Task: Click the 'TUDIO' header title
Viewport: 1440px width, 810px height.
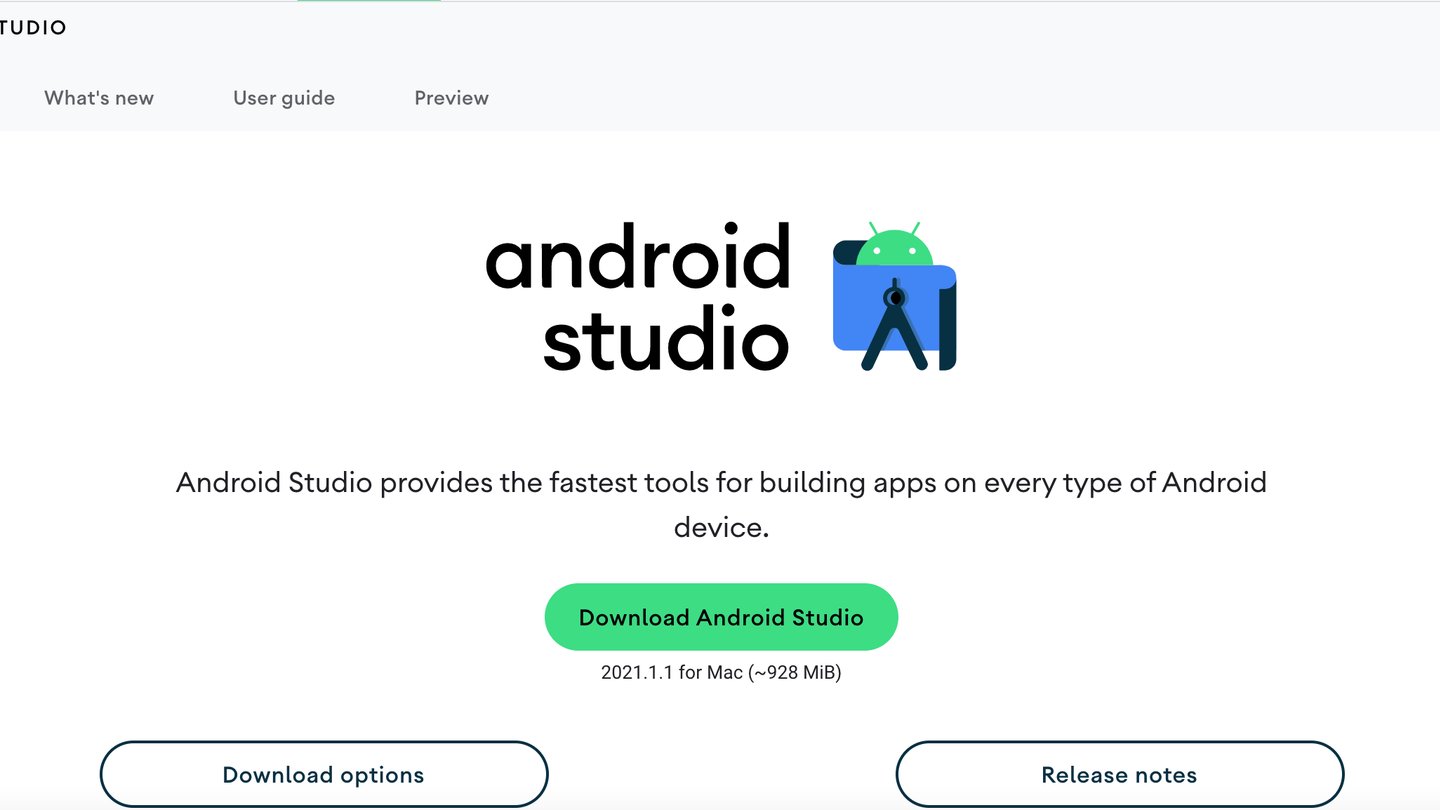Action: [x=33, y=28]
